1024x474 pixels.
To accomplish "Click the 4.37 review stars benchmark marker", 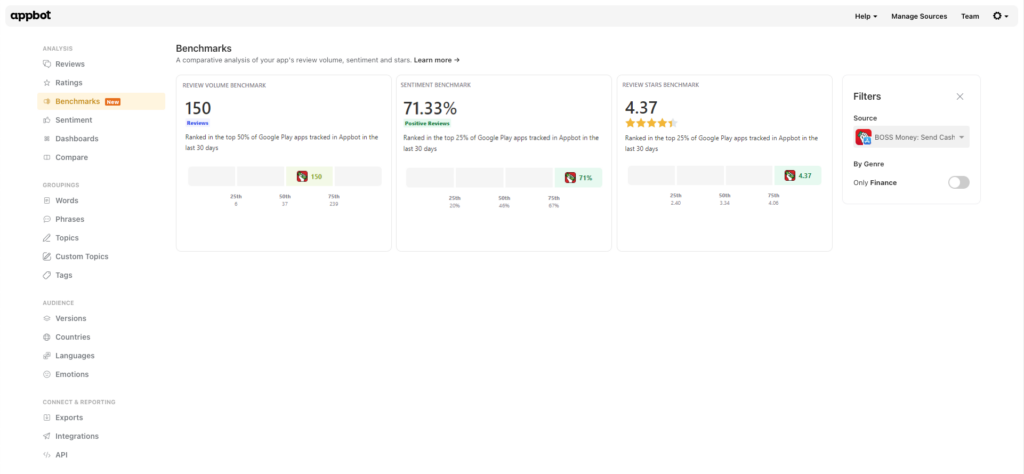I will tap(799, 176).
